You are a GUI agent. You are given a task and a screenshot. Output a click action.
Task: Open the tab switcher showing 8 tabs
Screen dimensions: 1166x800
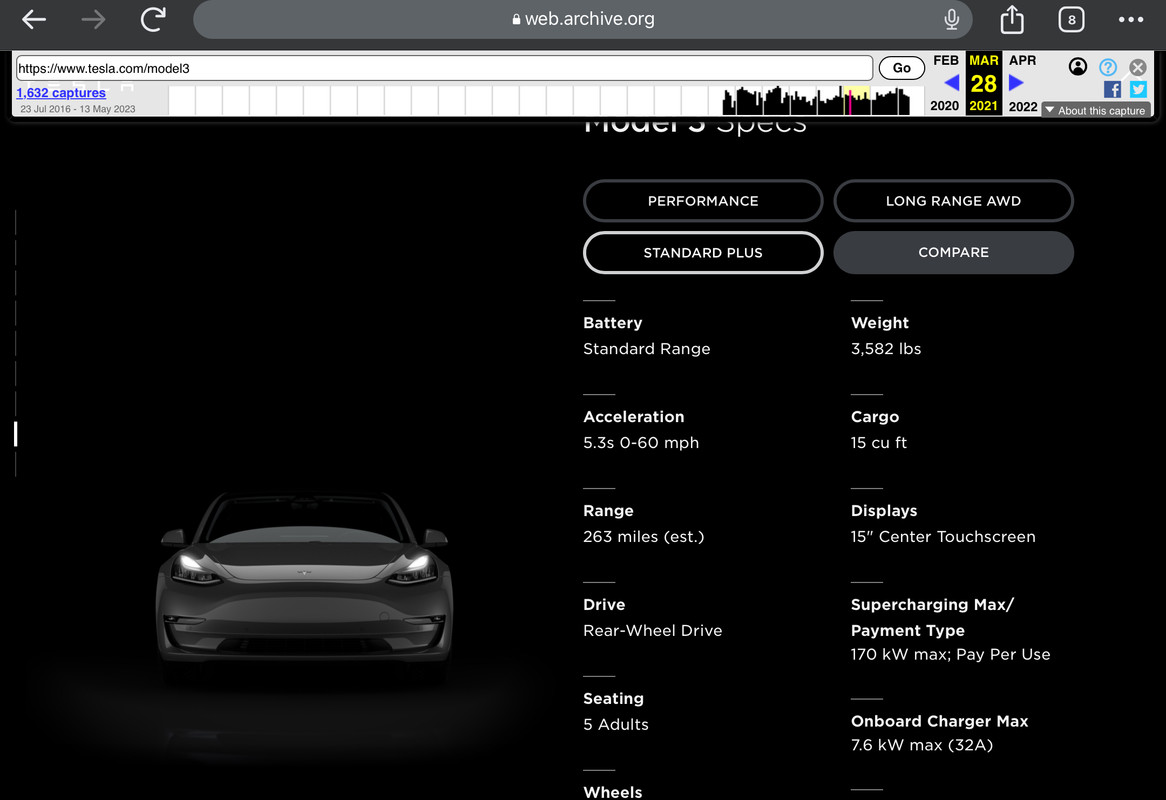[1071, 20]
